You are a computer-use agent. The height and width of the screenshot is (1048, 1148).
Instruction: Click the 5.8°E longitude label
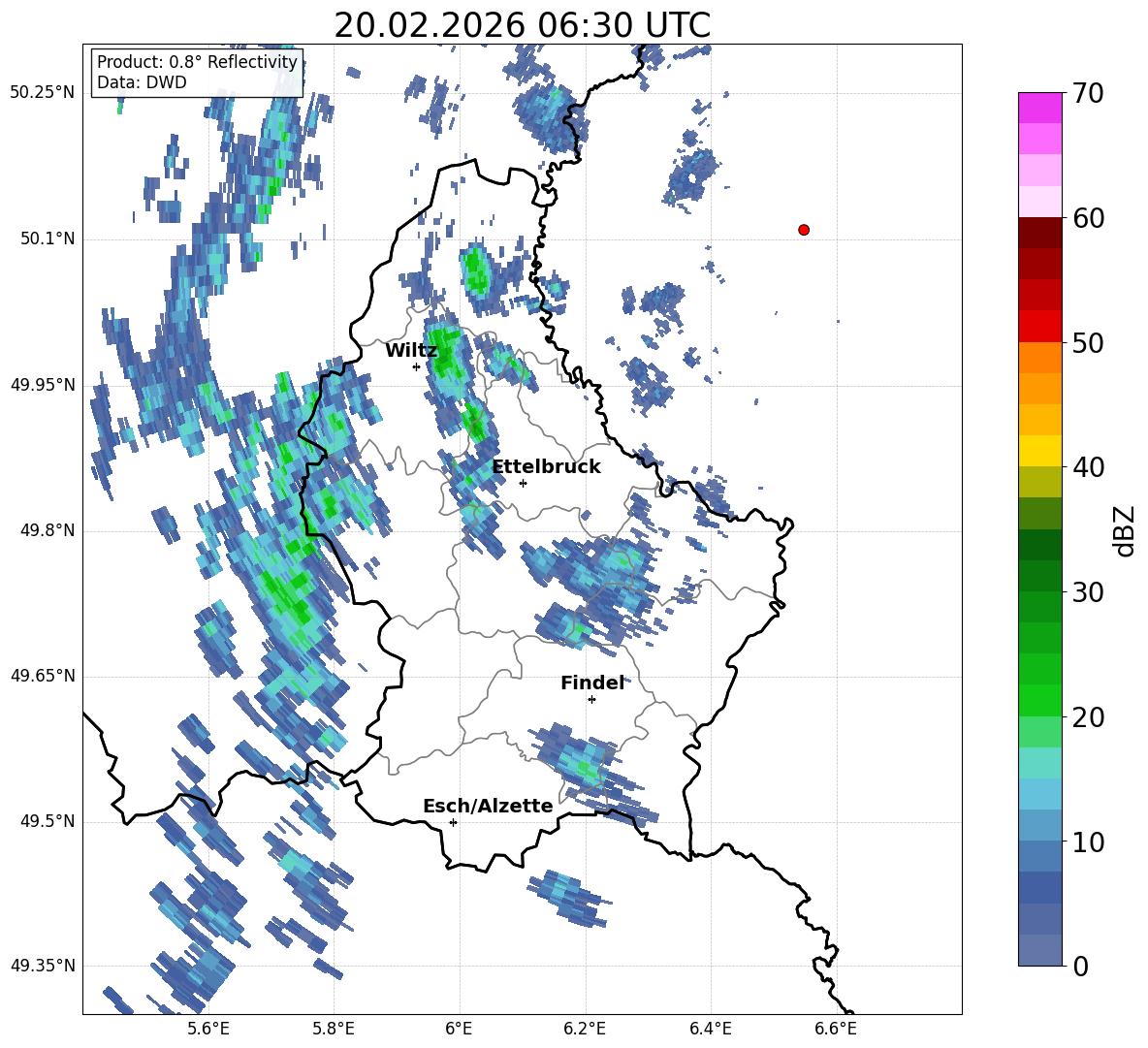[x=334, y=1029]
